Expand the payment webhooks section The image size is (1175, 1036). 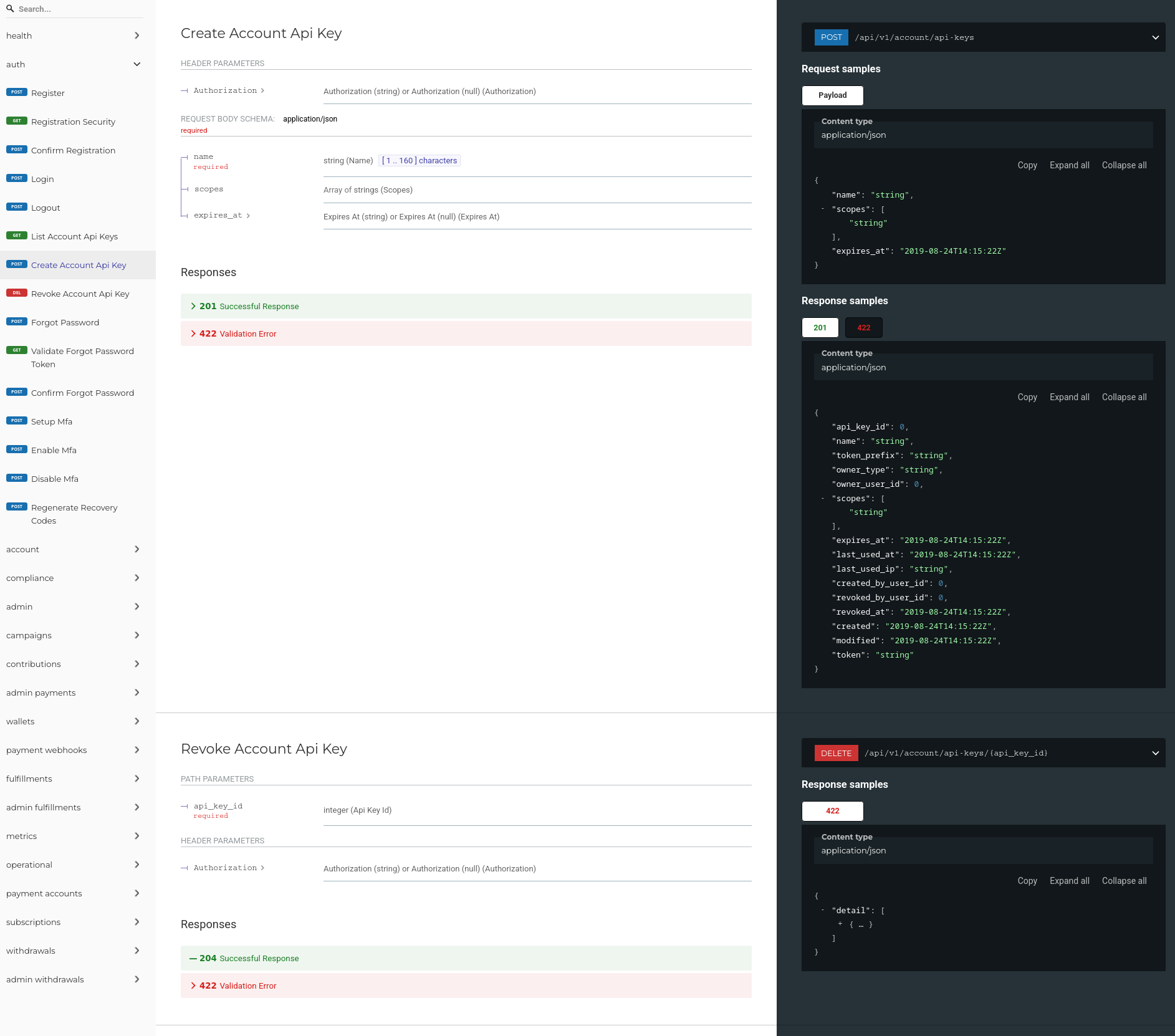(x=78, y=750)
